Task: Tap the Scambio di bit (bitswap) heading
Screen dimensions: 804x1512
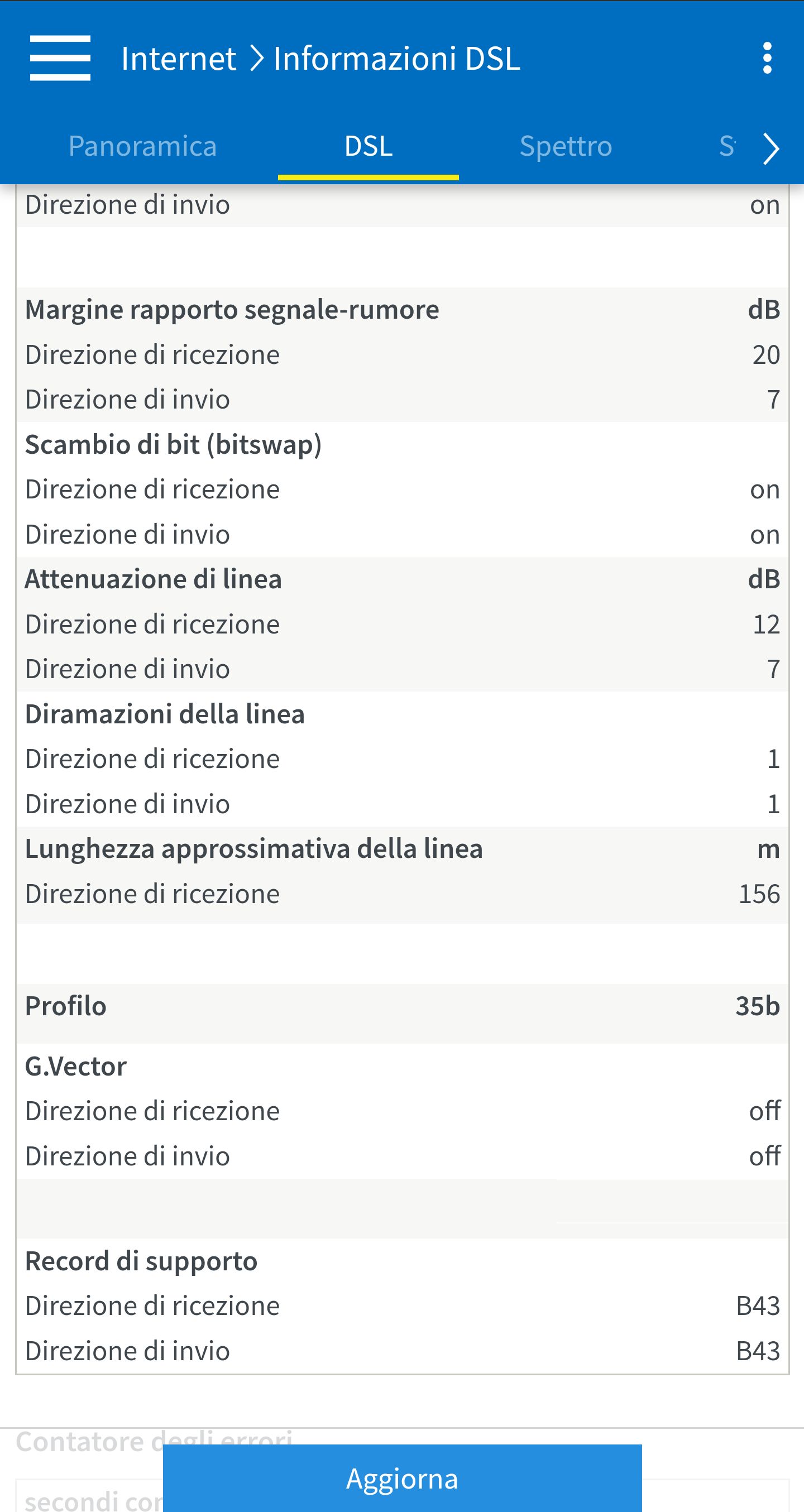Action: (x=173, y=444)
